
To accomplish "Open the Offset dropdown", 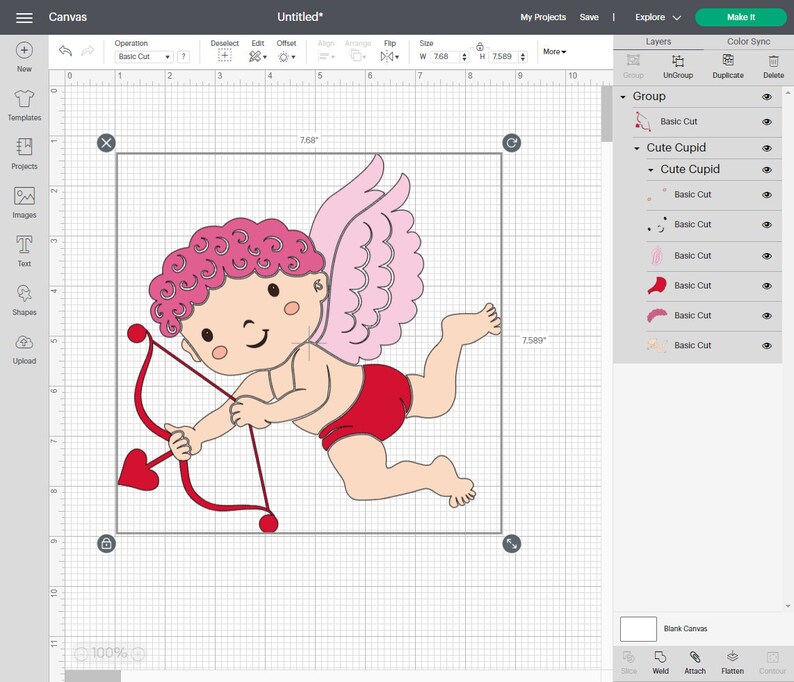I will 287,57.
